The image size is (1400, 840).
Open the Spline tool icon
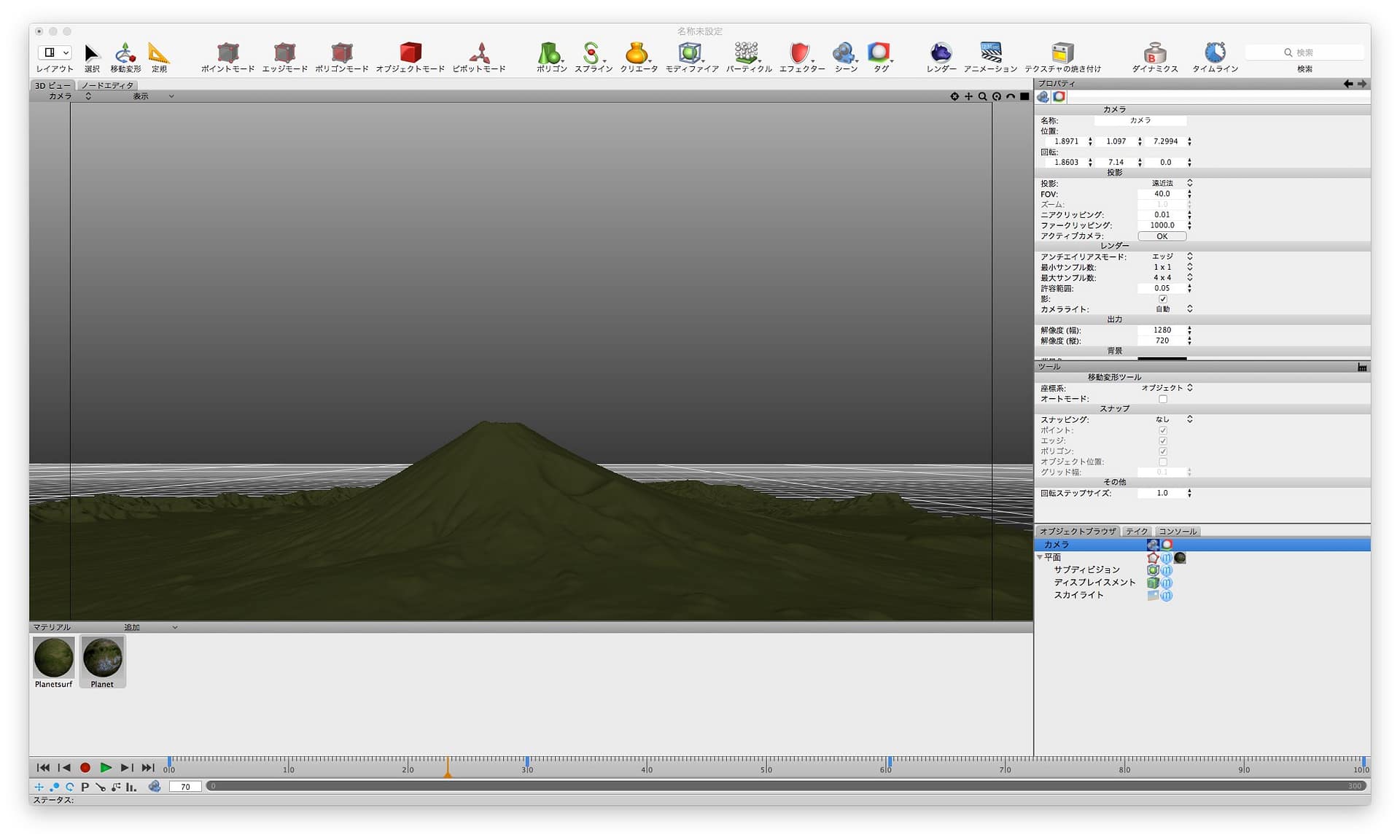[x=591, y=53]
